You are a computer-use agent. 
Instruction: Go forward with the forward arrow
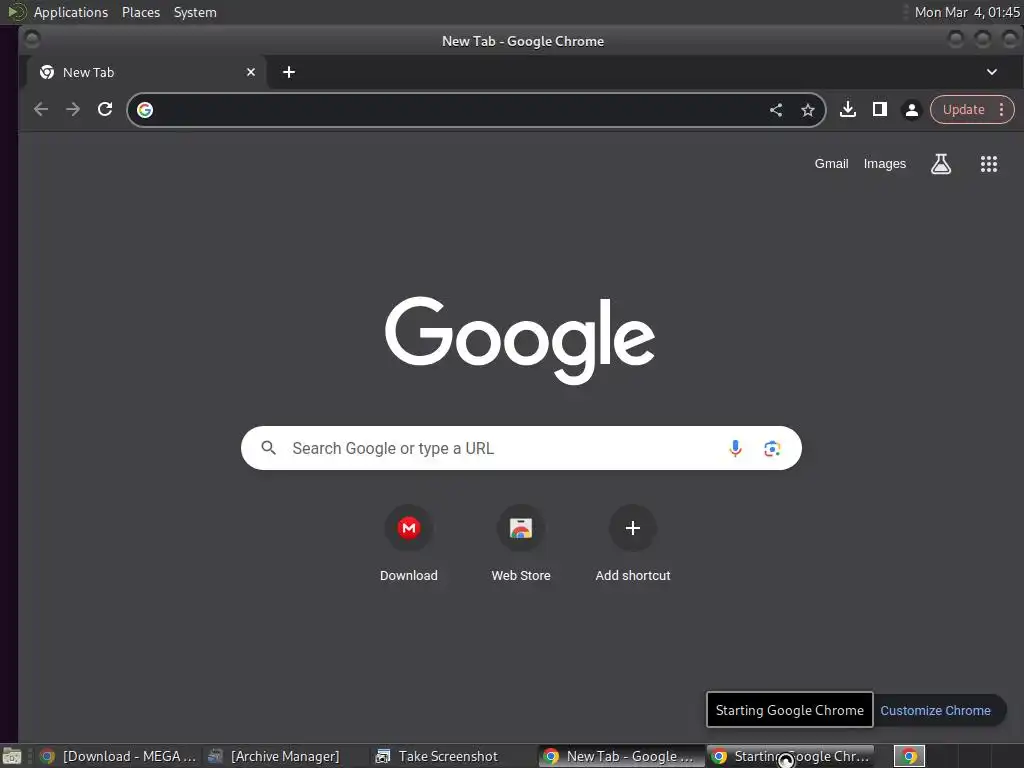(72, 109)
